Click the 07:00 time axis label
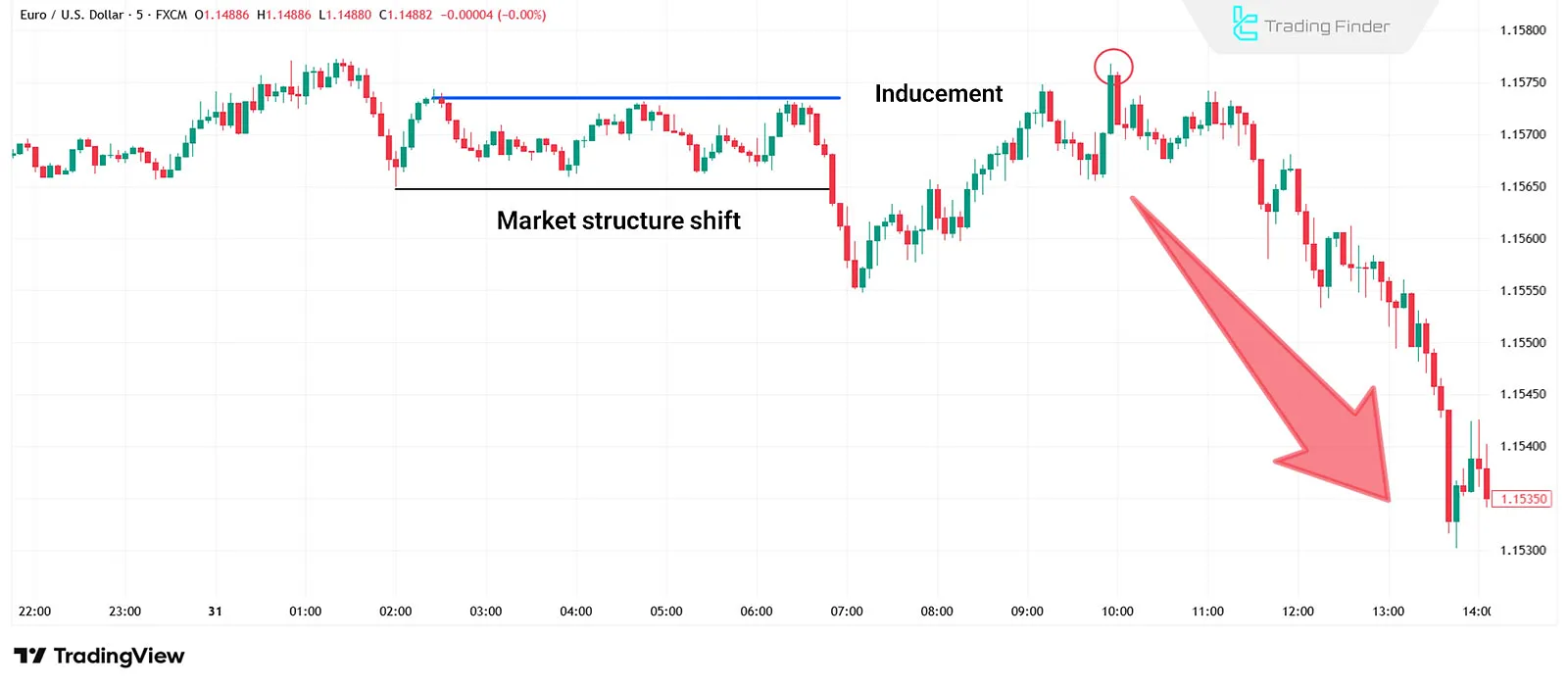Image resolution: width=1568 pixels, height=686 pixels. pyautogui.click(x=847, y=612)
